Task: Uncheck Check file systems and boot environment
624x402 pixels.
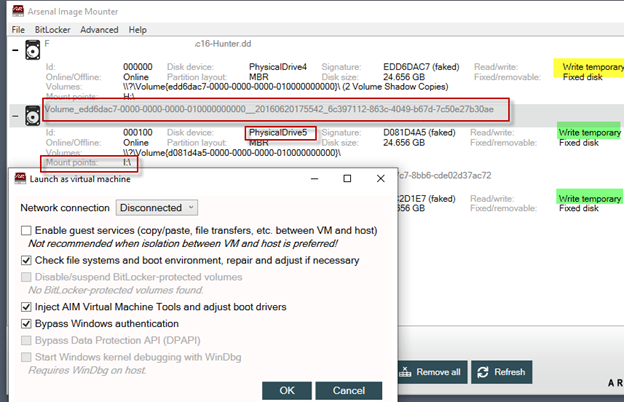Action: 26,260
